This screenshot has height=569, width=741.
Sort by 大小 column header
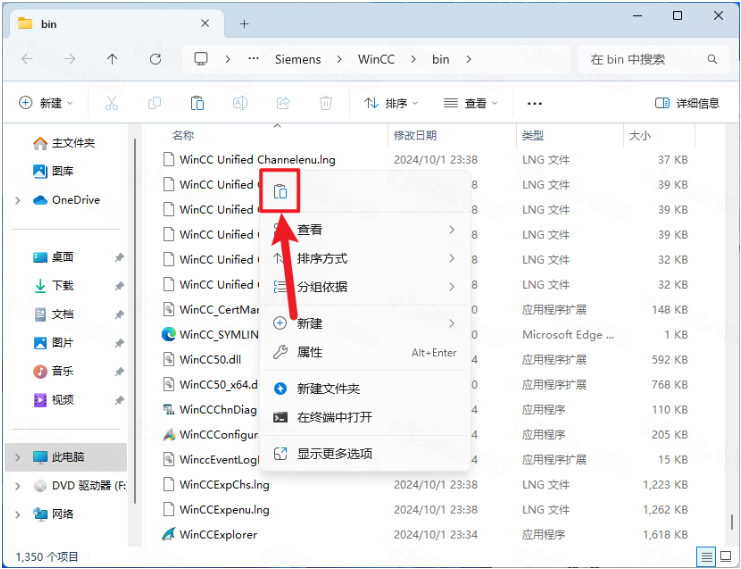(x=640, y=136)
